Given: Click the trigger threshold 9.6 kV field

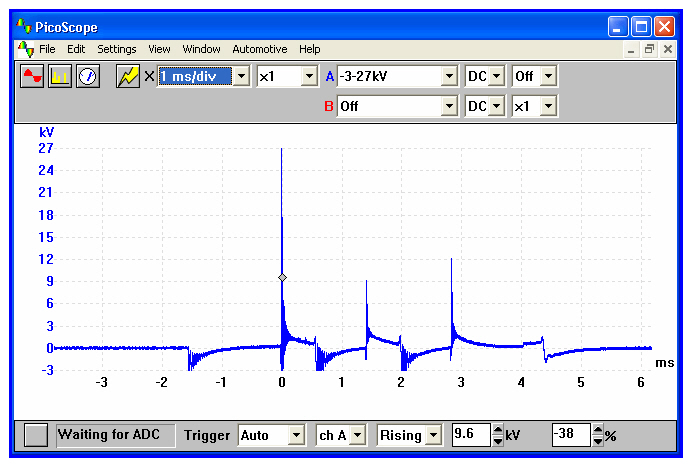Looking at the screenshot, I should (471, 435).
